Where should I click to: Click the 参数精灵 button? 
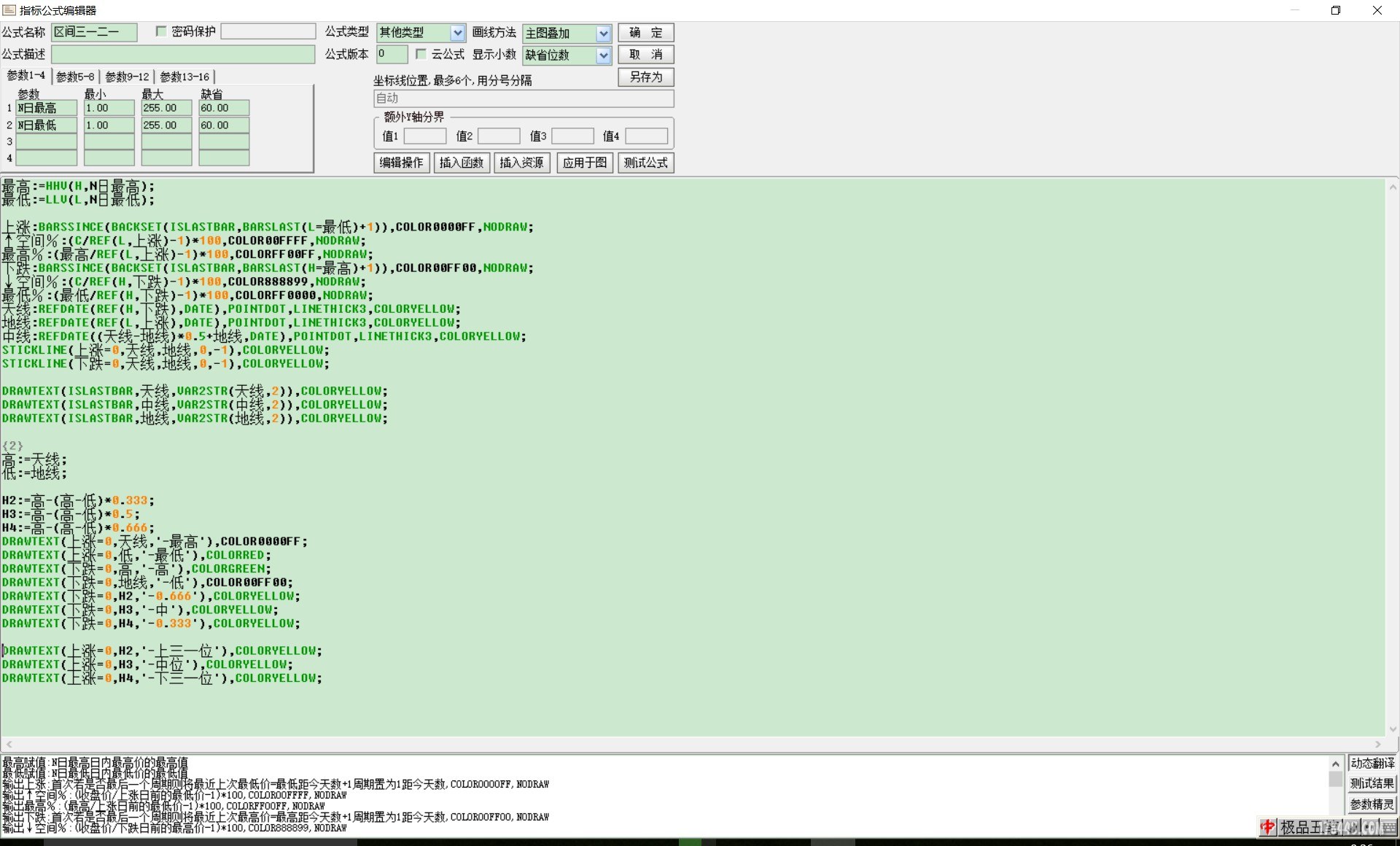pos(1372,804)
